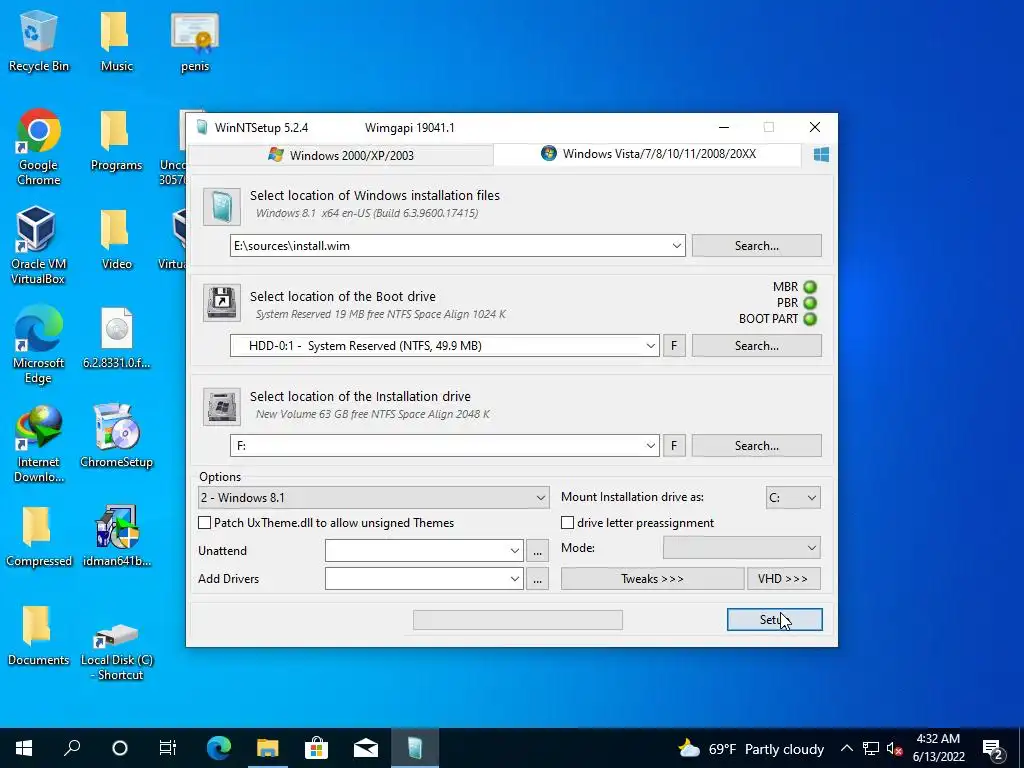
Task: Click the muted volume tray icon
Action: point(894,748)
